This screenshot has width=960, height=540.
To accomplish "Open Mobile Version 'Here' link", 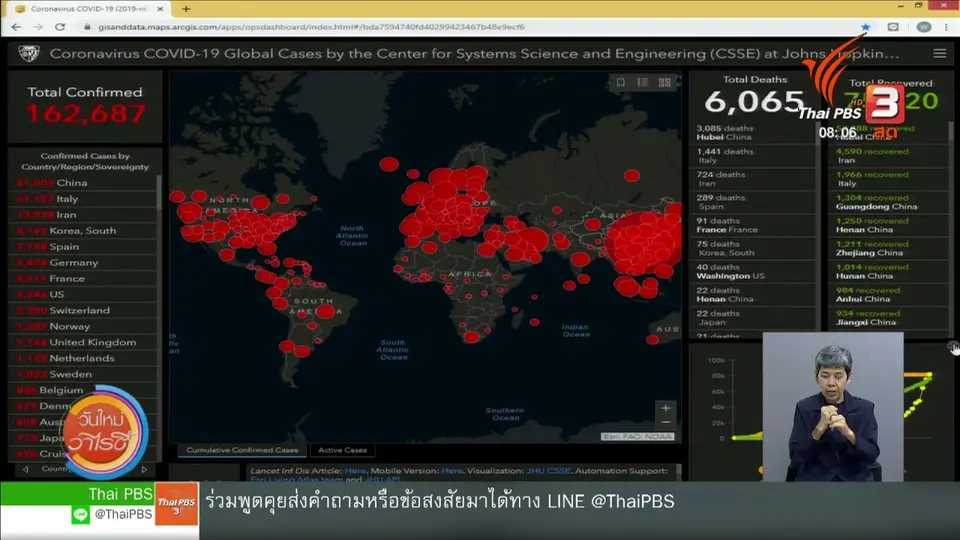I will click(452, 471).
